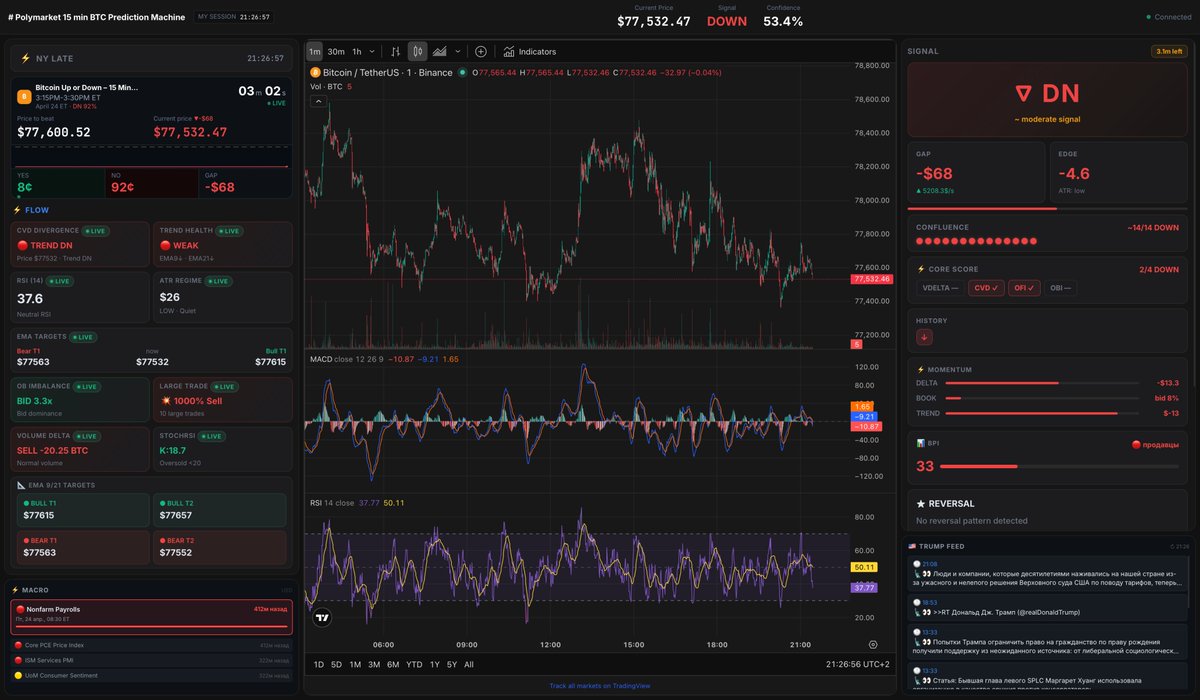Image resolution: width=1200 pixels, height=700 pixels.
Task: Click the compare or add symbol plus icon
Action: (481, 51)
